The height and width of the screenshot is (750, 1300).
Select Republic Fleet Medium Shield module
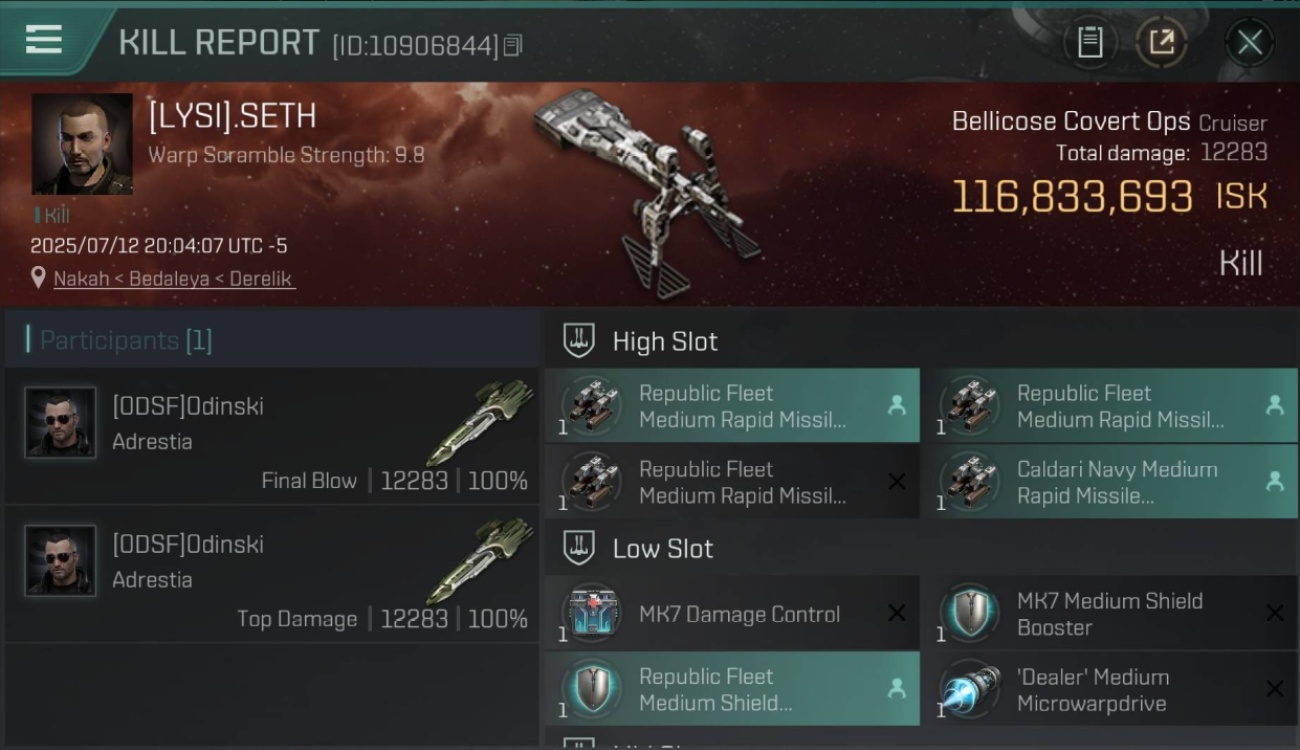coord(732,689)
